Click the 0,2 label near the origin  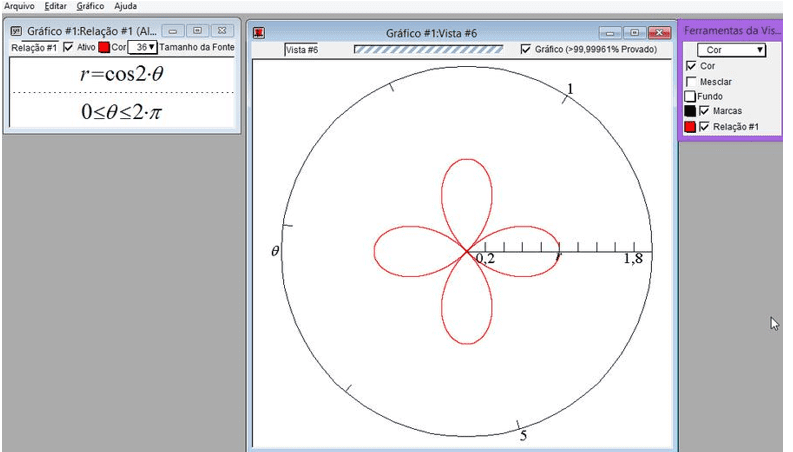coord(486,259)
